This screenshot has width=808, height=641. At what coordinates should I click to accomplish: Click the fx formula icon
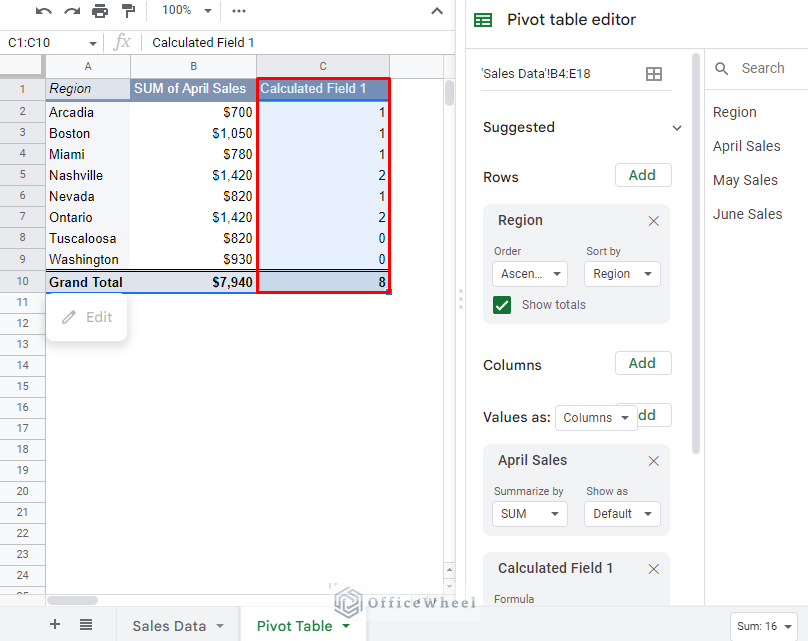click(x=121, y=42)
